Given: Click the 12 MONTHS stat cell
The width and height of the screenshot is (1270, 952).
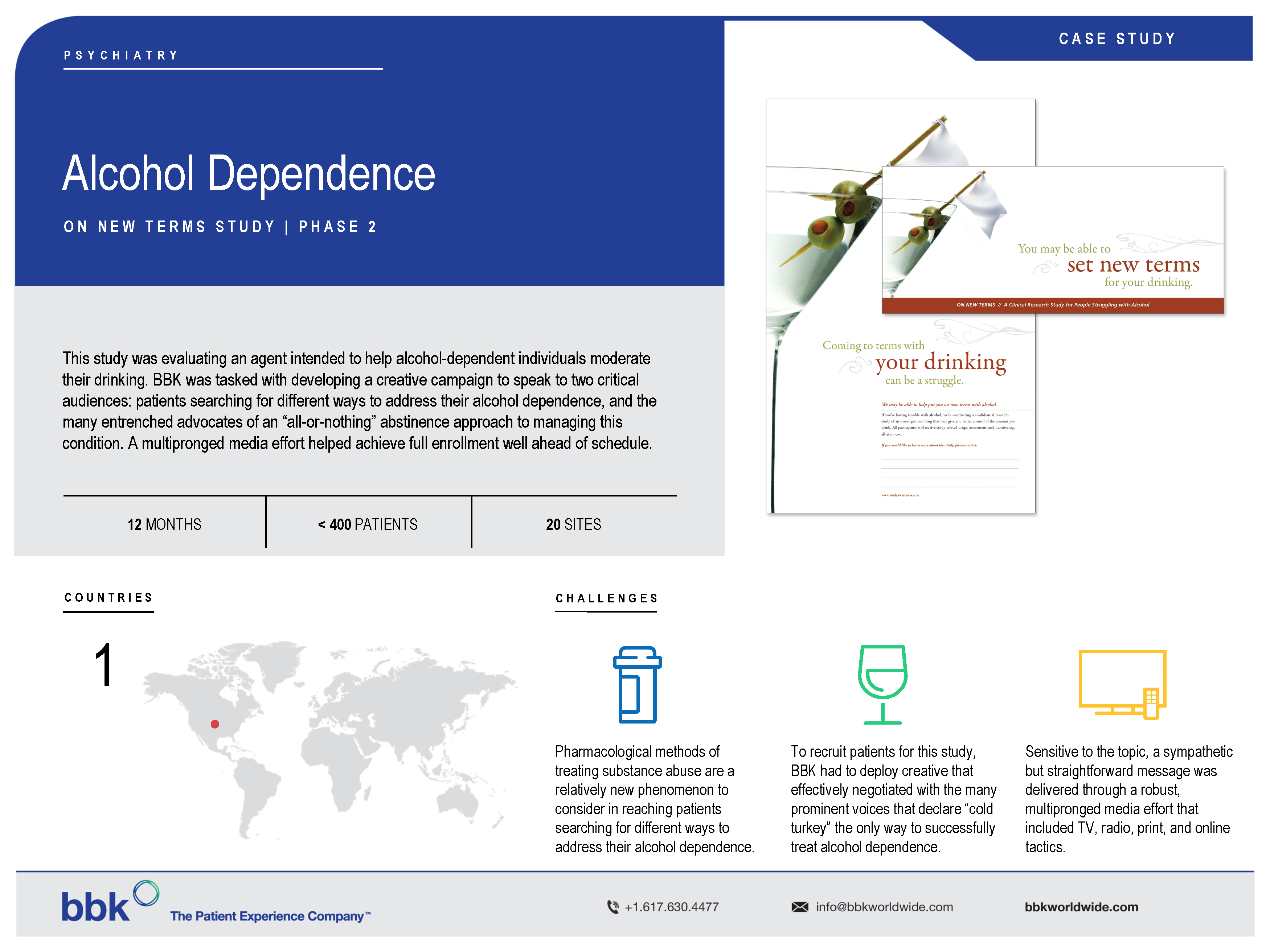Looking at the screenshot, I should (164, 524).
